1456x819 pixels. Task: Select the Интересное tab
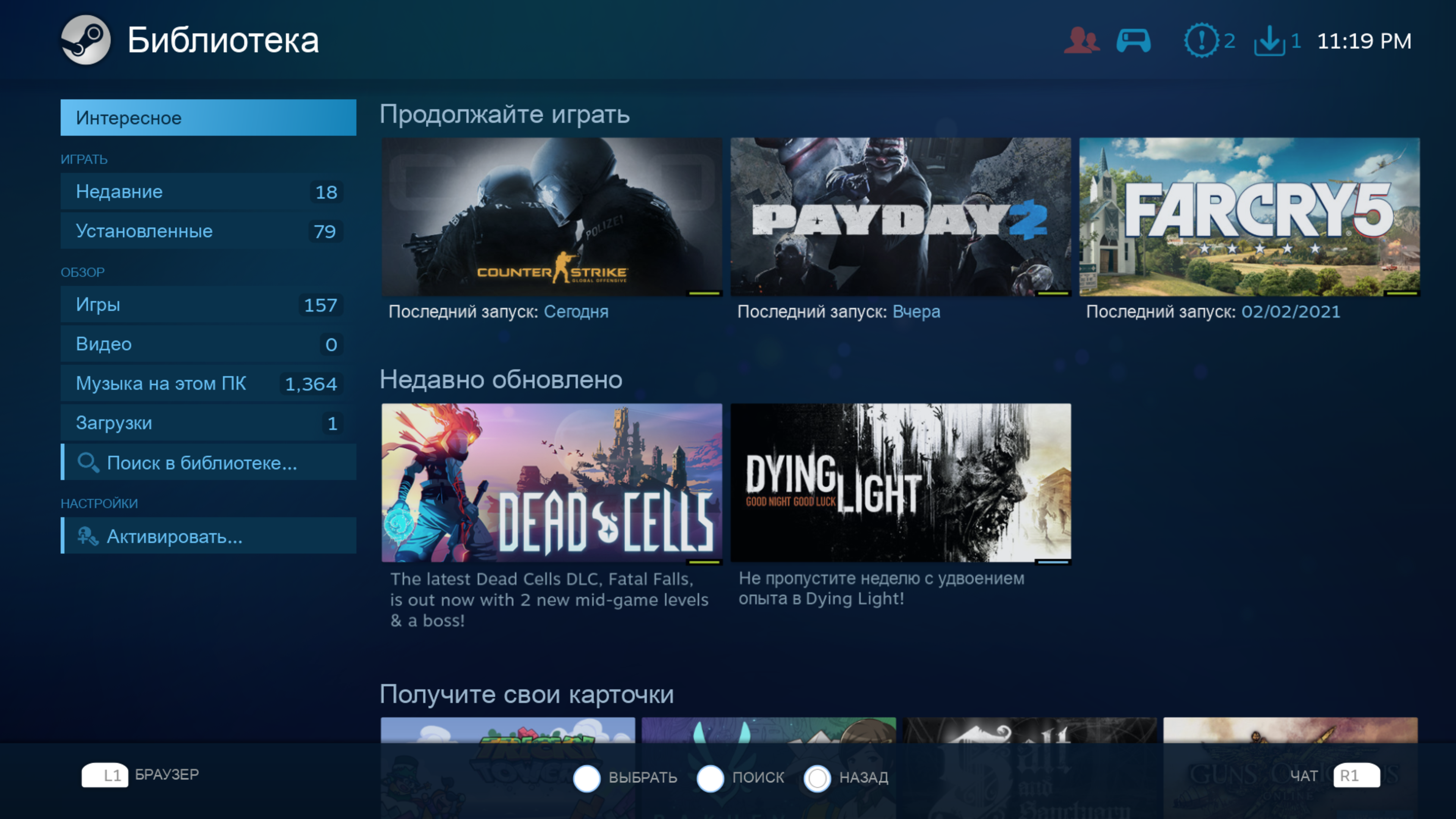(209, 118)
